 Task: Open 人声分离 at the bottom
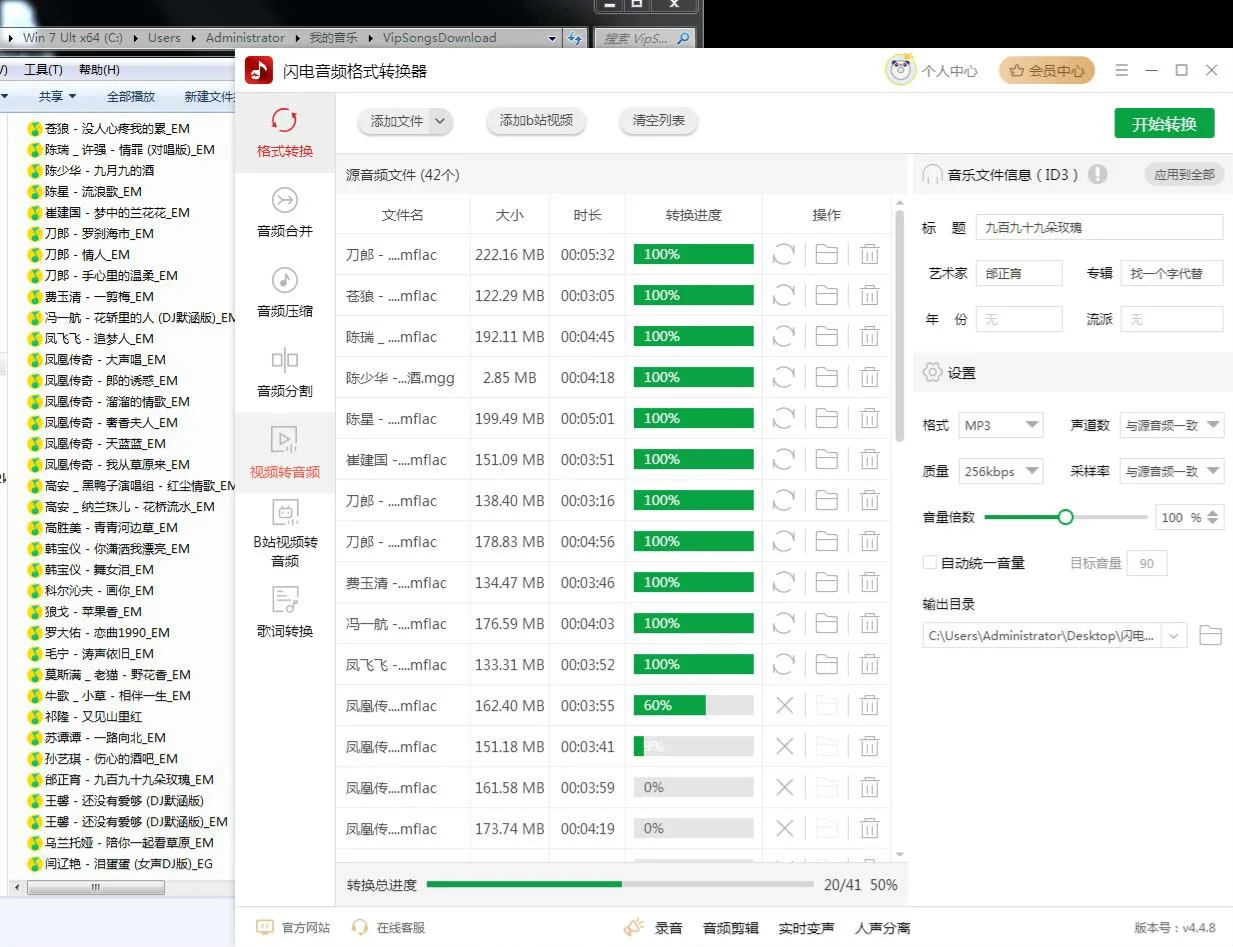coord(882,927)
